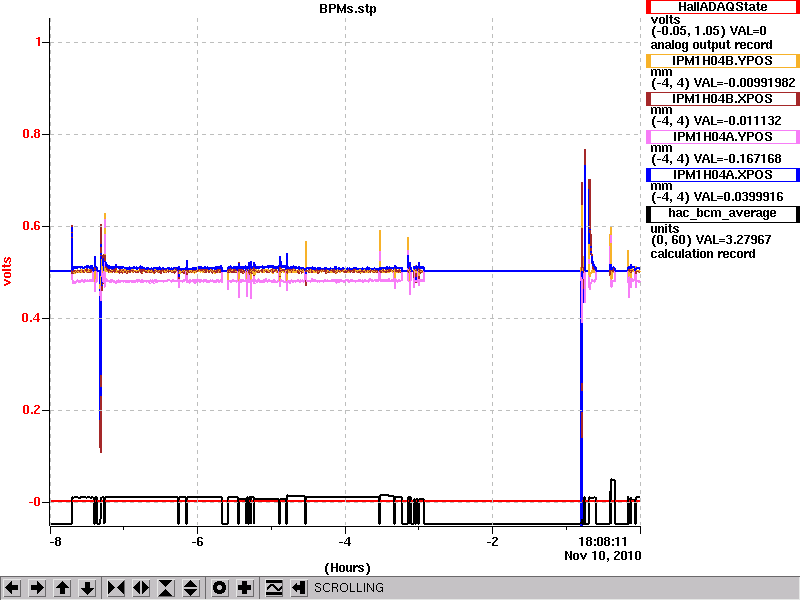Screen dimensions: 800x600
Task: Click the arrow-to-bar scroll mode icon
Action: click(x=298, y=588)
